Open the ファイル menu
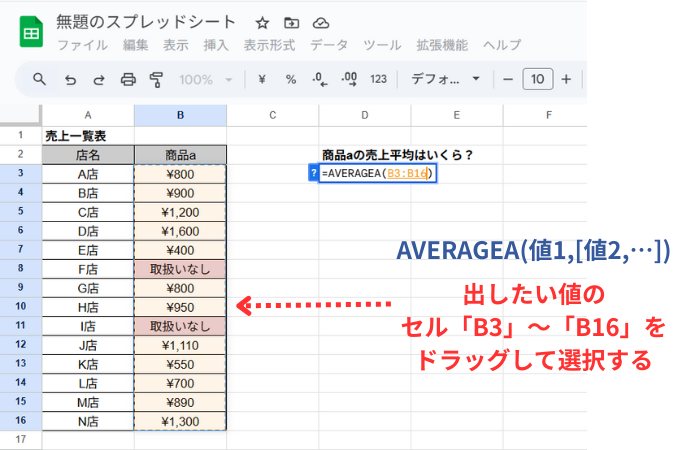Image resolution: width=684 pixels, height=450 pixels. tap(82, 45)
